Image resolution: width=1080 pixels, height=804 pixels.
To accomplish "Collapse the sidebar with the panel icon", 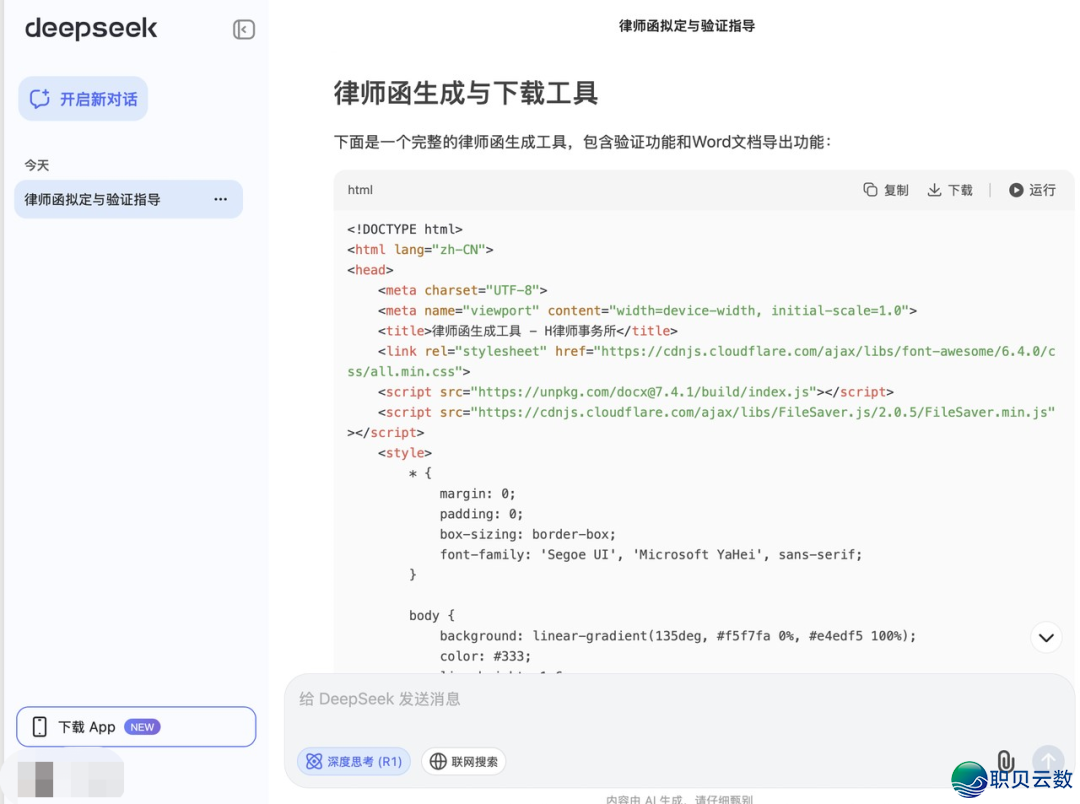I will tap(244, 30).
